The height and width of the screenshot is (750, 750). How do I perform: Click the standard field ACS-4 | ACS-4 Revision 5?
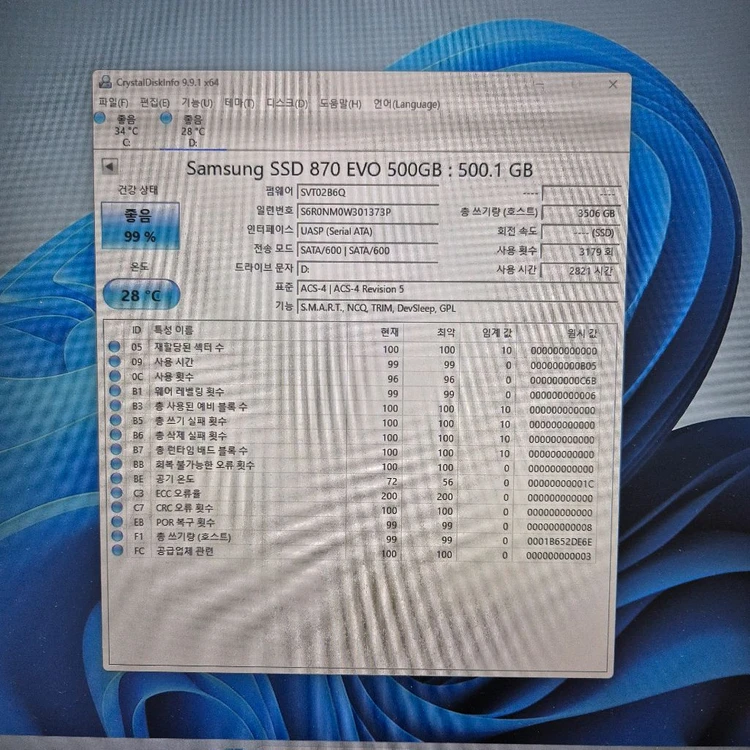click(457, 289)
